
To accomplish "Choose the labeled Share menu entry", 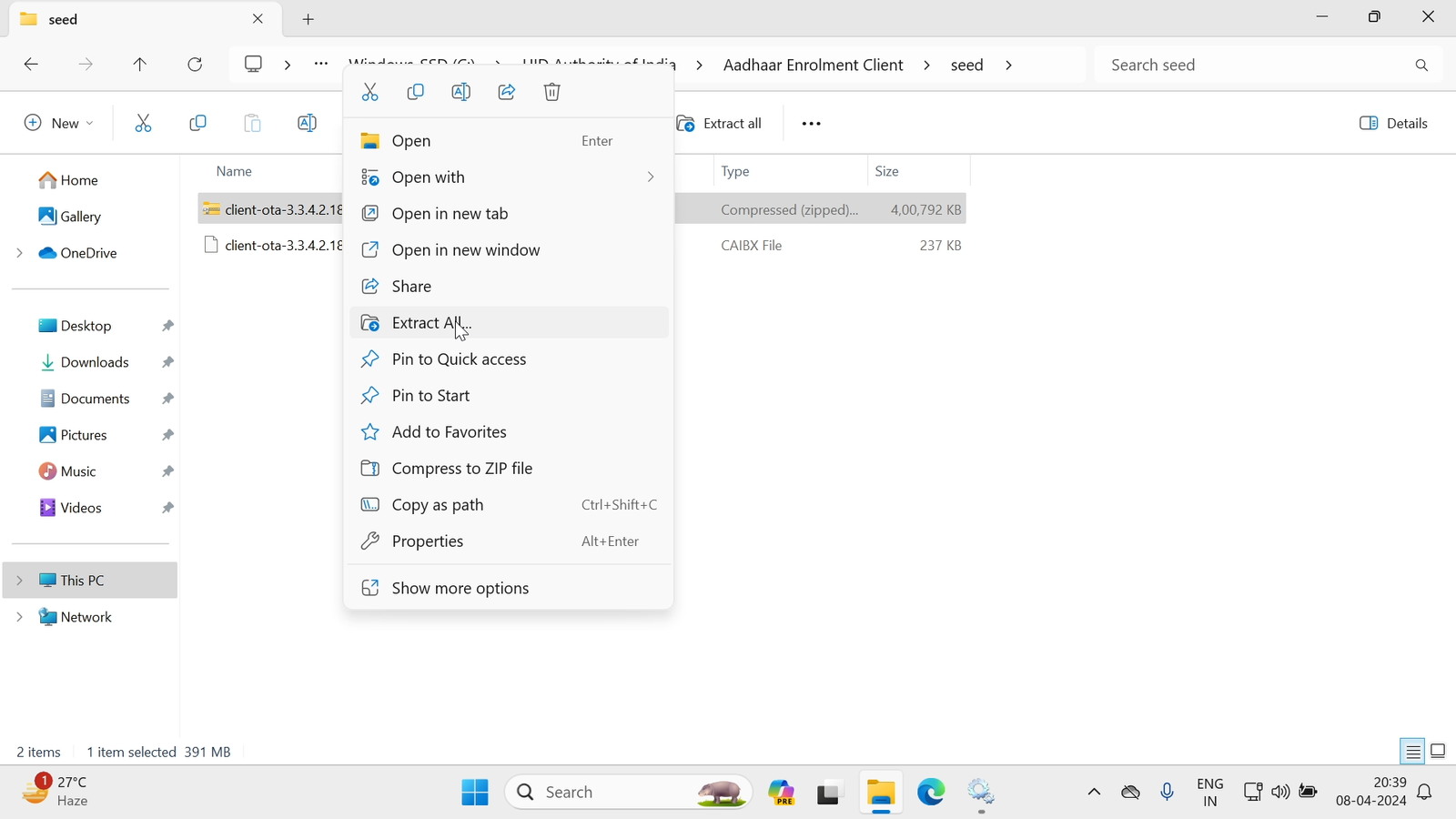I will click(x=509, y=286).
